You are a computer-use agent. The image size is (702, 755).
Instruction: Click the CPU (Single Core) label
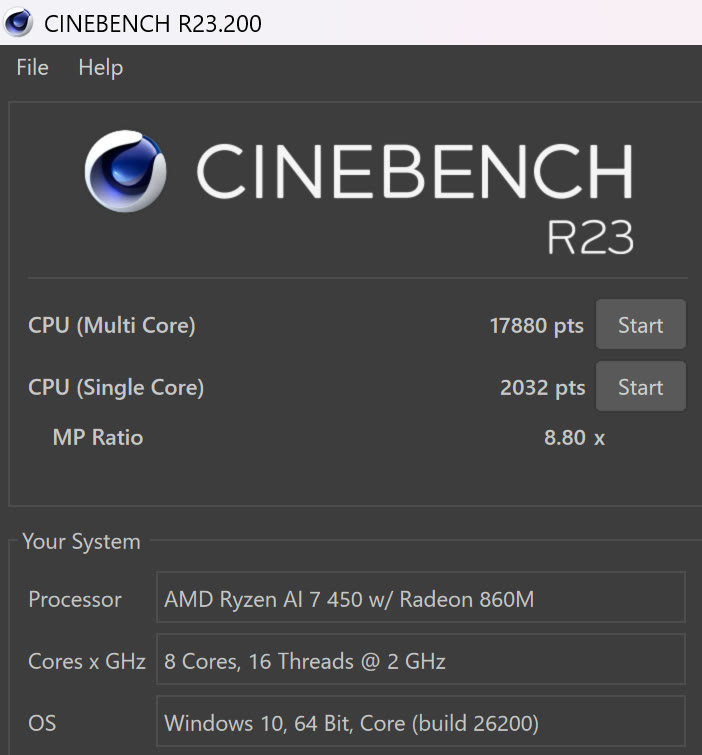(x=116, y=388)
